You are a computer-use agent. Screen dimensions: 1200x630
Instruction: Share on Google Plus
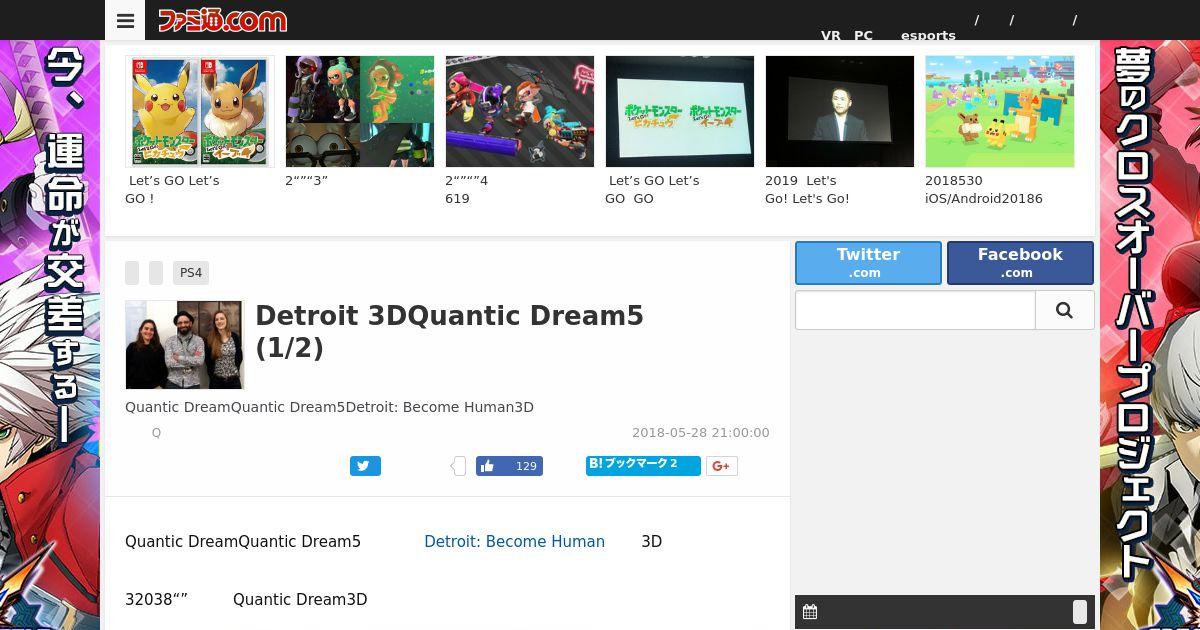[722, 466]
